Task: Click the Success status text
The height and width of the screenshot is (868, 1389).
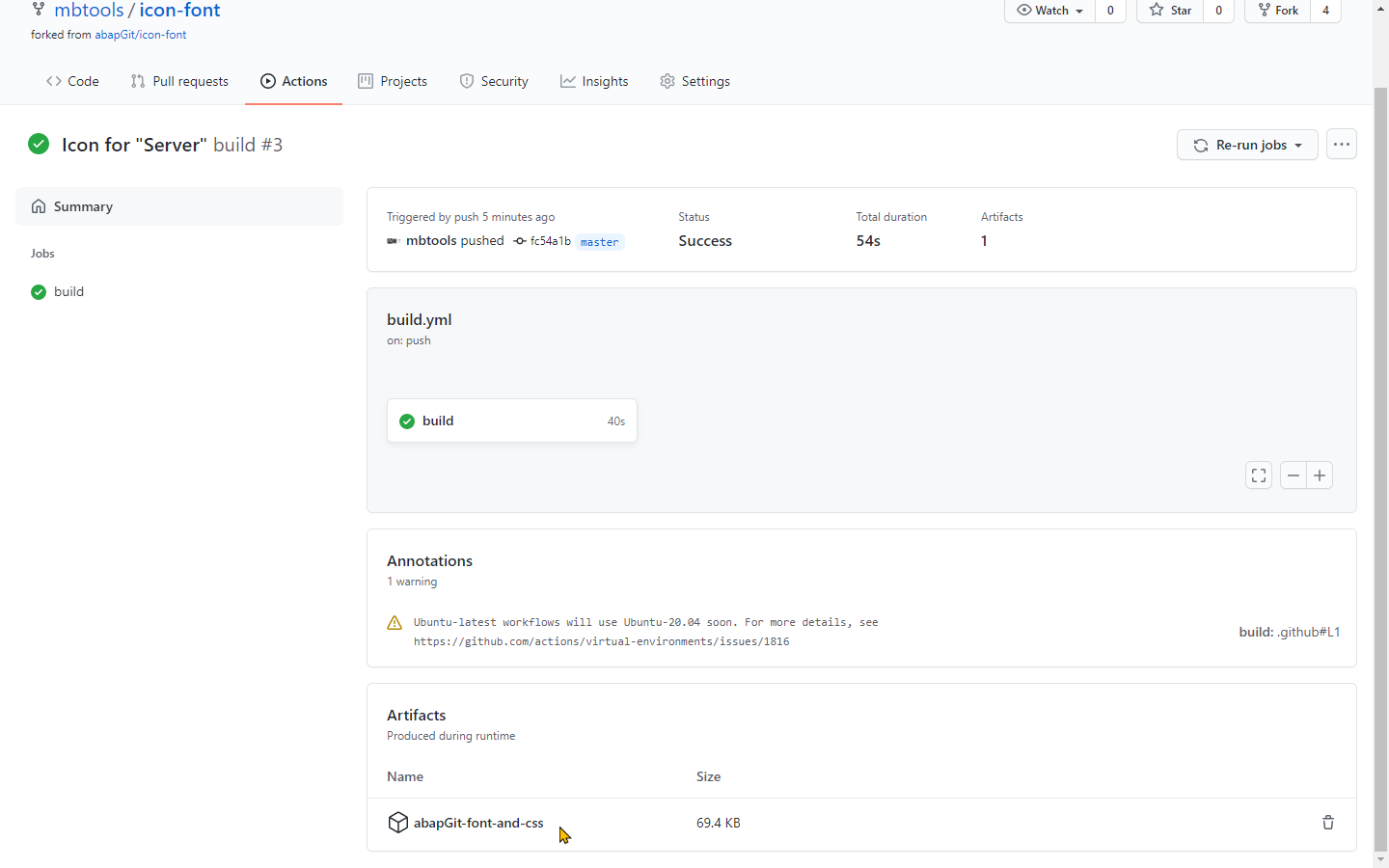Action: point(705,241)
